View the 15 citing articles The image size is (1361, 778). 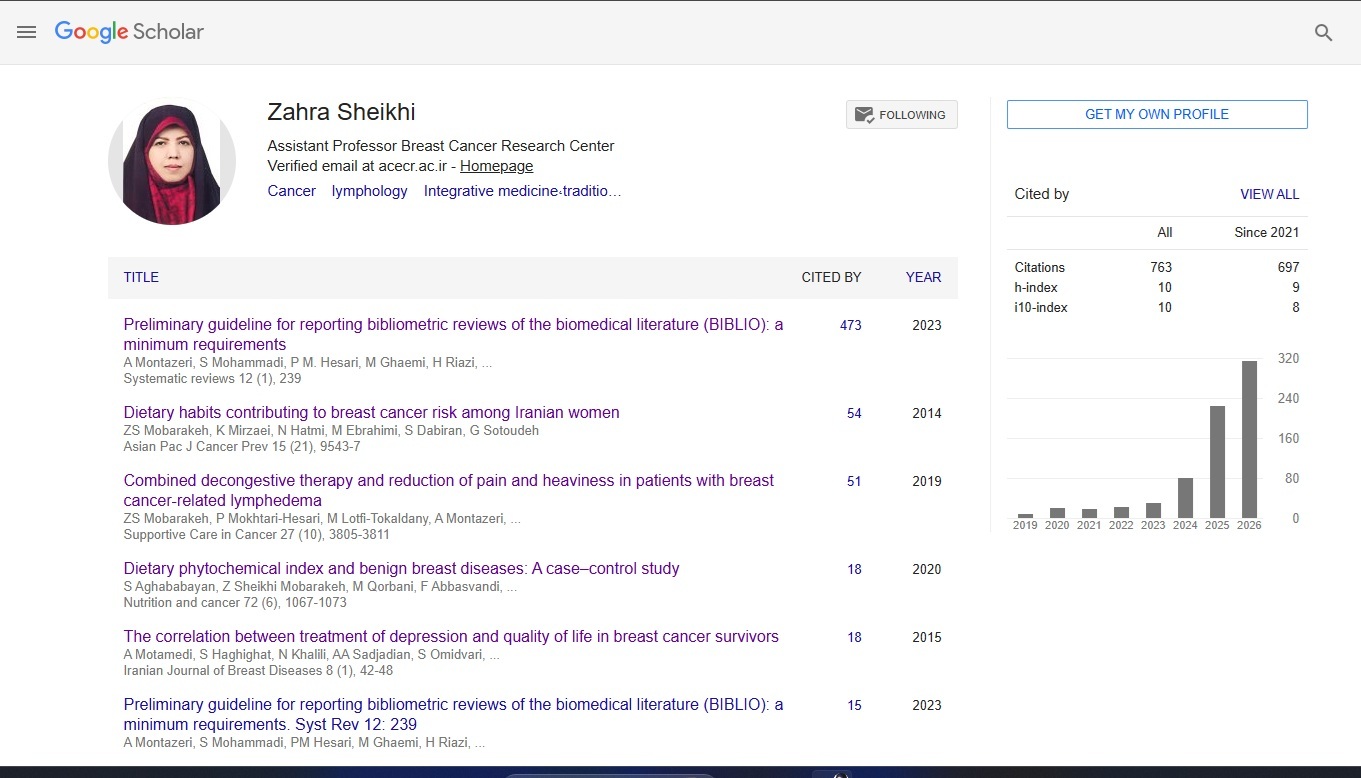point(854,705)
